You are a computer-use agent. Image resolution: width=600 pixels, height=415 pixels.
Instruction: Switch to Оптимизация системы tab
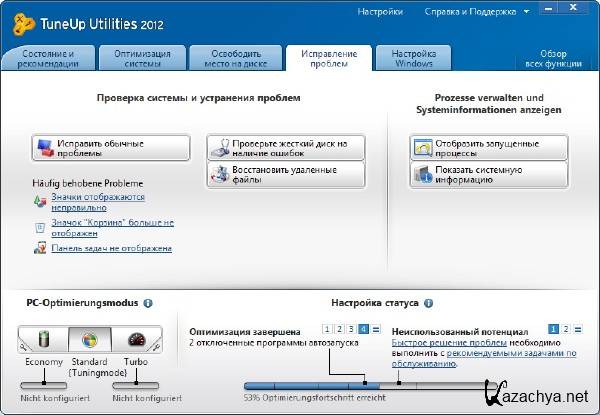[142, 58]
